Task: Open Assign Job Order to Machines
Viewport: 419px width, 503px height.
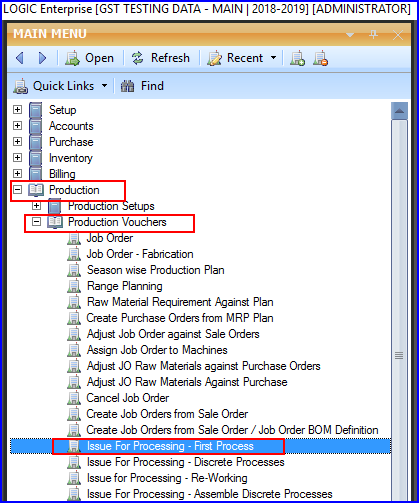Action: [x=157, y=350]
